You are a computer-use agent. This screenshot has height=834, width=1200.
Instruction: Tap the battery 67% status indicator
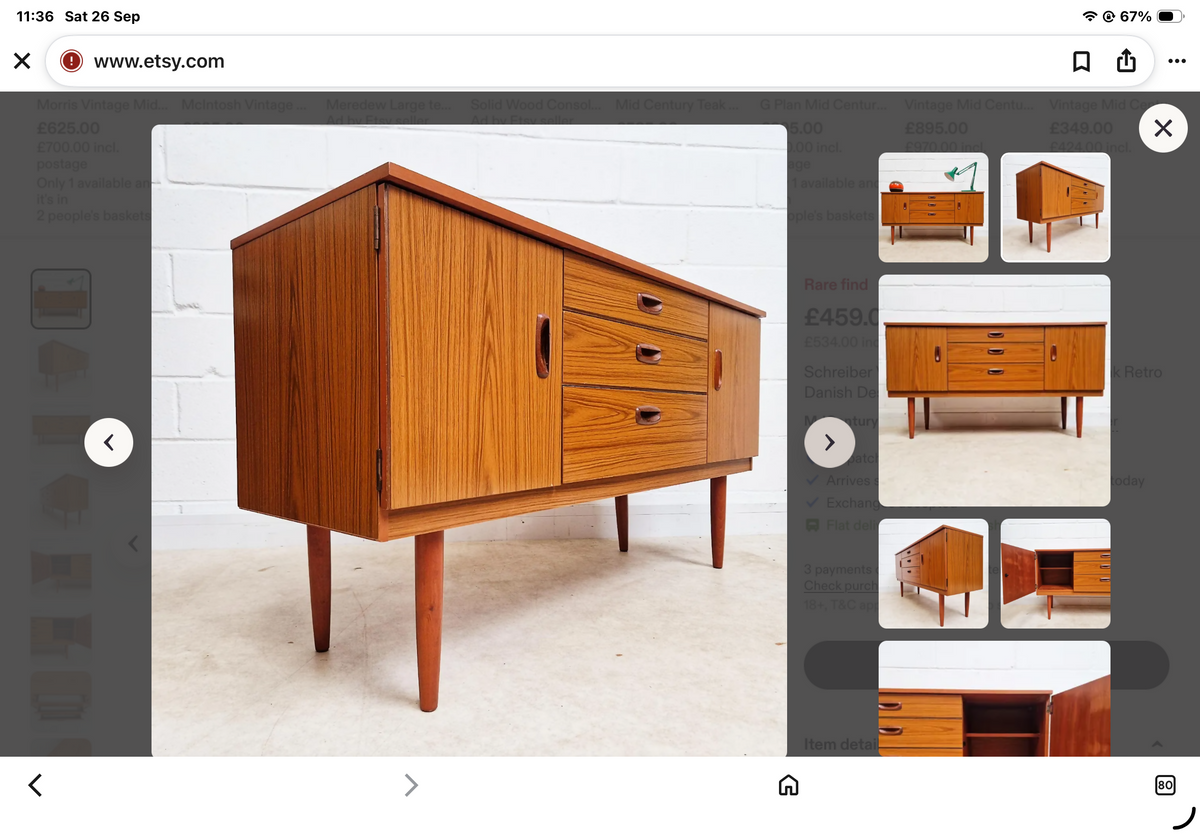[1152, 17]
